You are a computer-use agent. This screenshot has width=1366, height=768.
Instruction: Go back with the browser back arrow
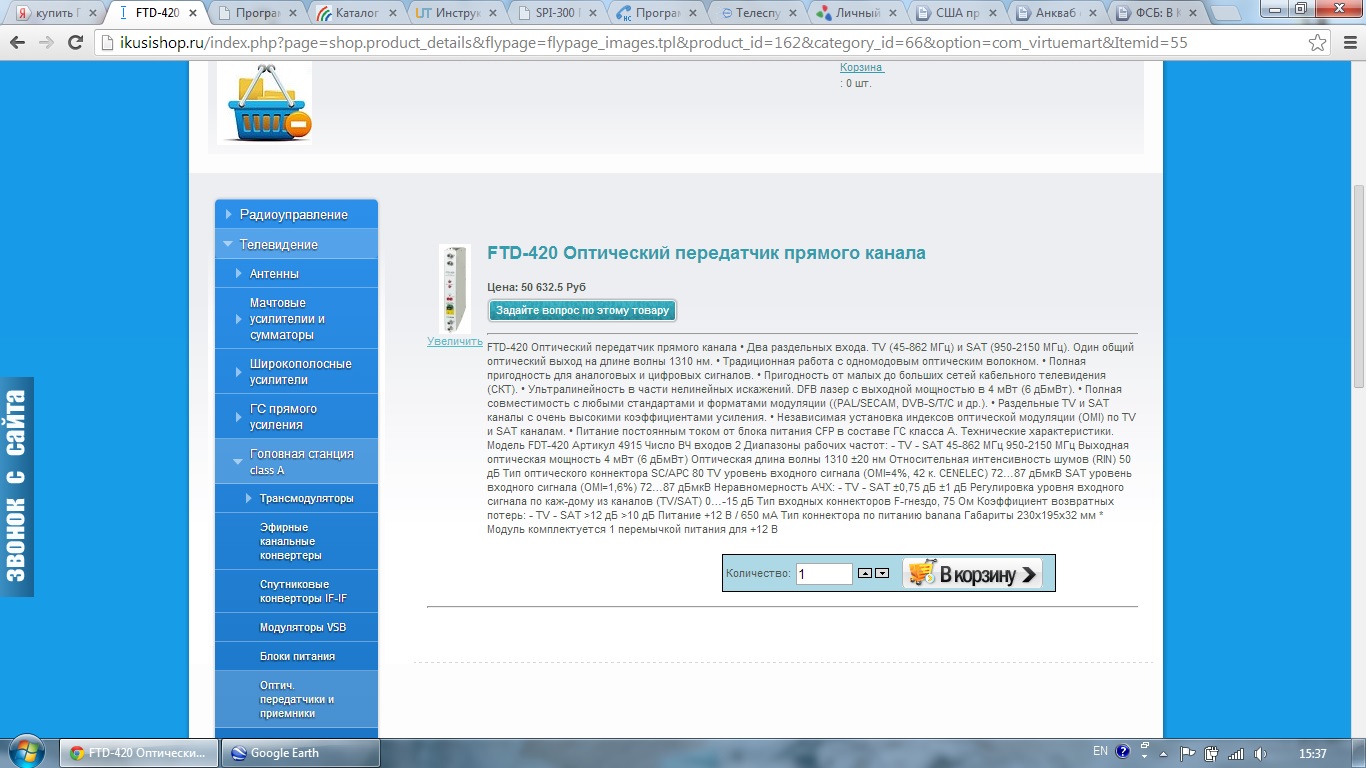[x=17, y=44]
